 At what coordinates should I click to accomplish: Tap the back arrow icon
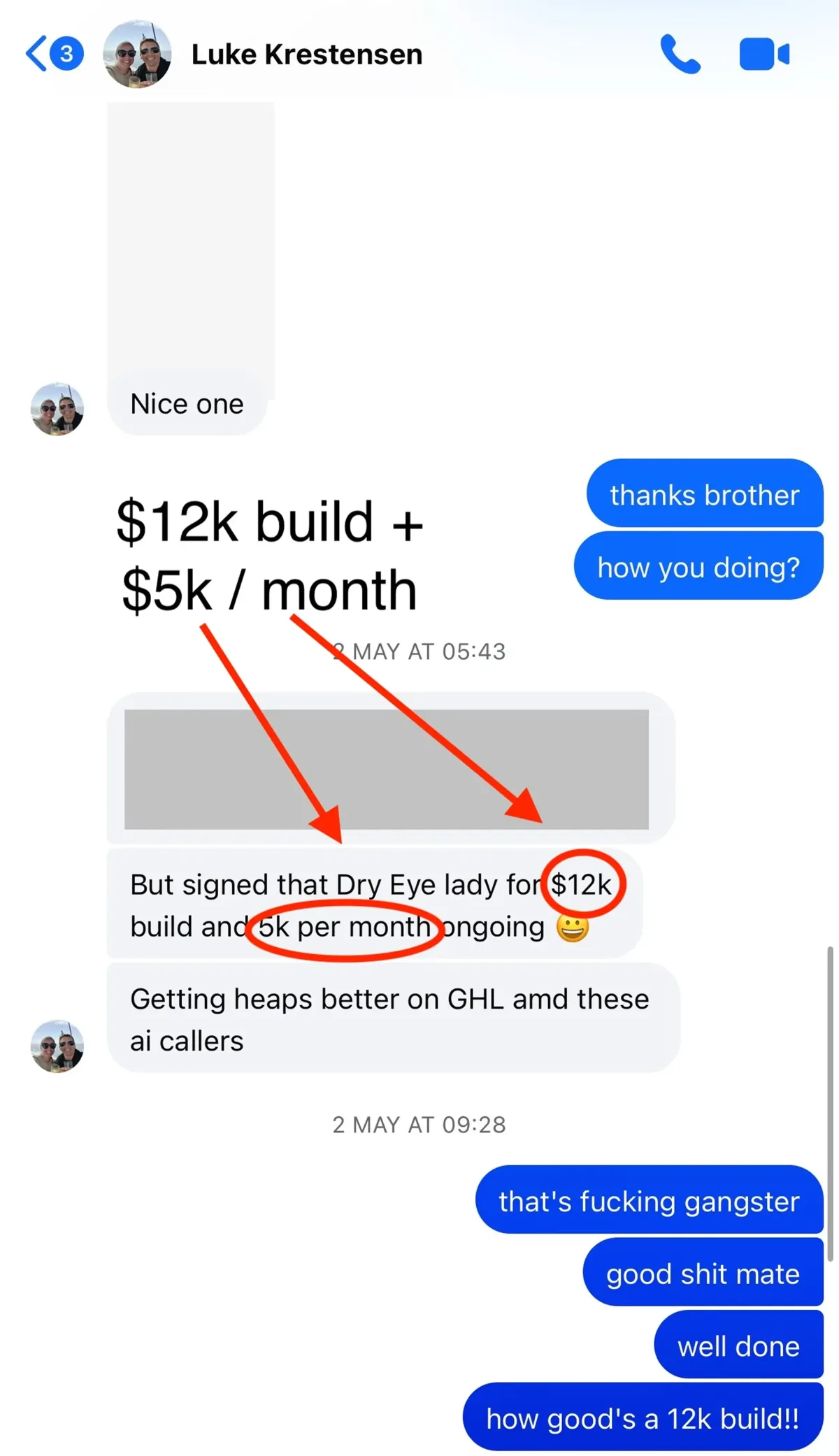pos(36,53)
